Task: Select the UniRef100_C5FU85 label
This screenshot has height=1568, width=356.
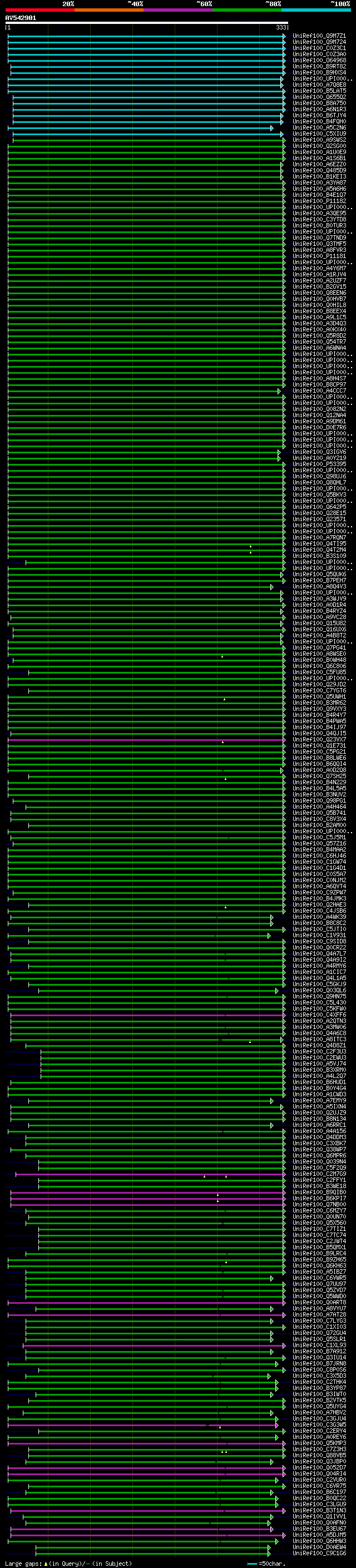Action: [319, 672]
